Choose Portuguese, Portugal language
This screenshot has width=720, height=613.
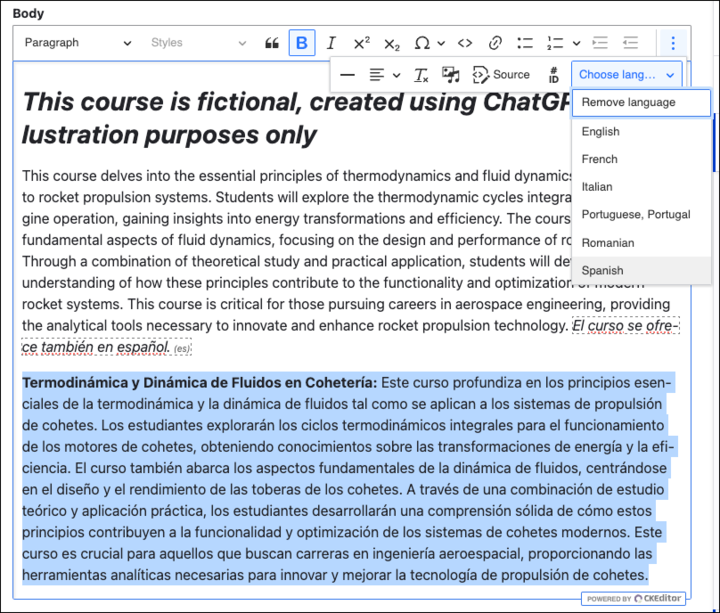pyautogui.click(x=641, y=214)
